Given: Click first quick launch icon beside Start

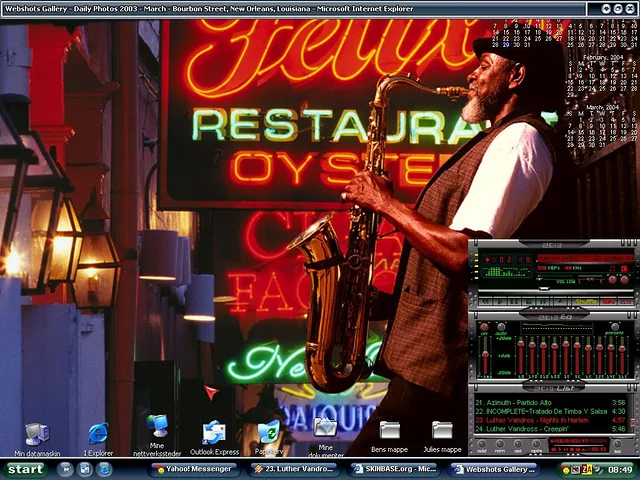Looking at the screenshot, I should click(65, 469).
